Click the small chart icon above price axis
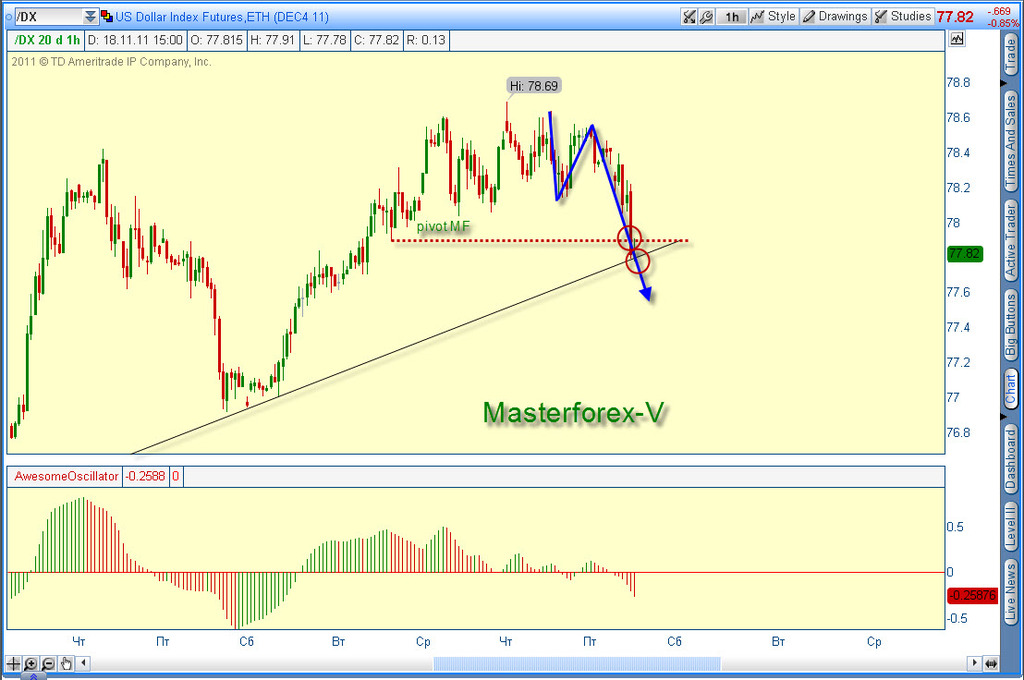The height and width of the screenshot is (680, 1024). pos(957,39)
